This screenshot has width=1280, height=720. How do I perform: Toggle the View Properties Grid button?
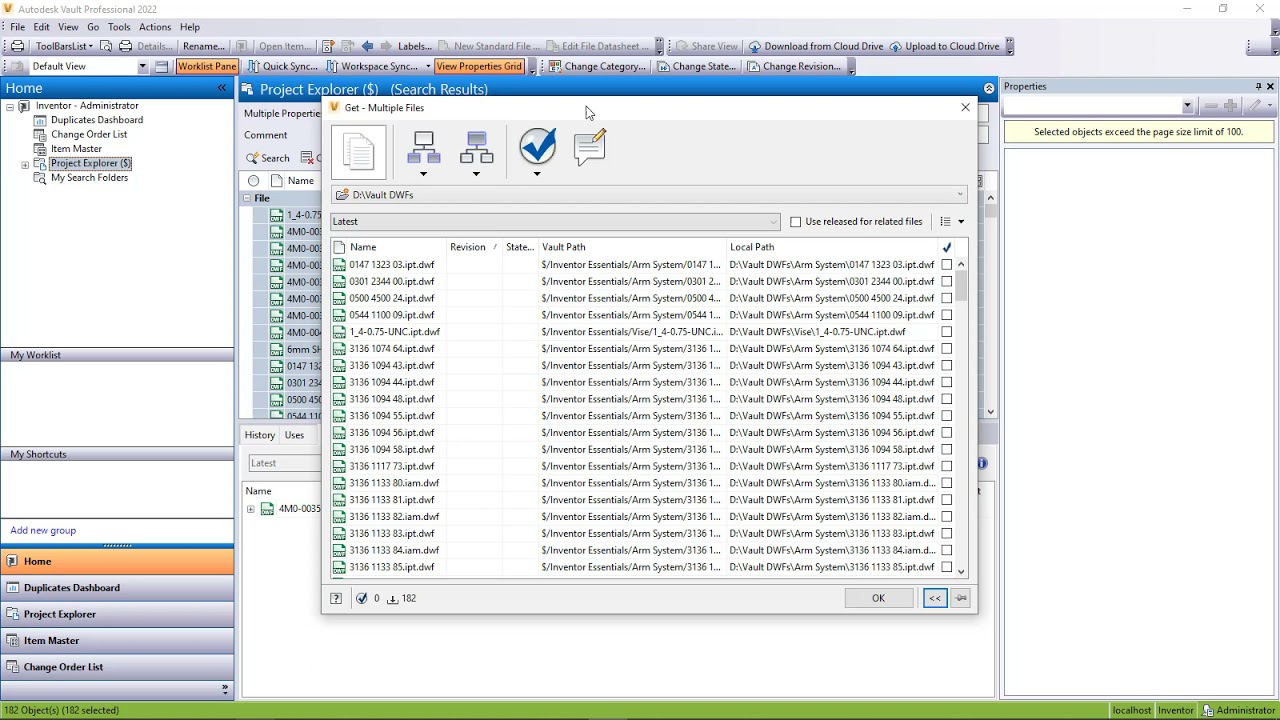pyautogui.click(x=479, y=66)
